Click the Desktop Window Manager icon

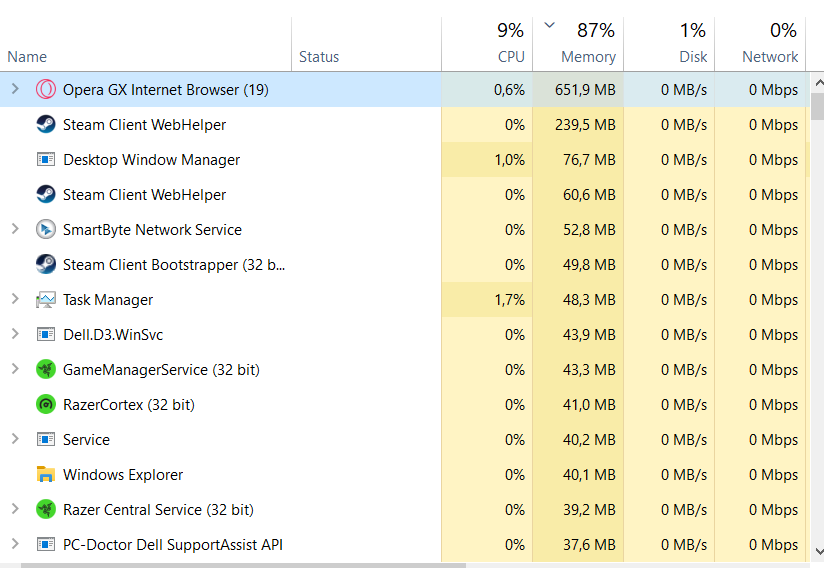(x=46, y=159)
